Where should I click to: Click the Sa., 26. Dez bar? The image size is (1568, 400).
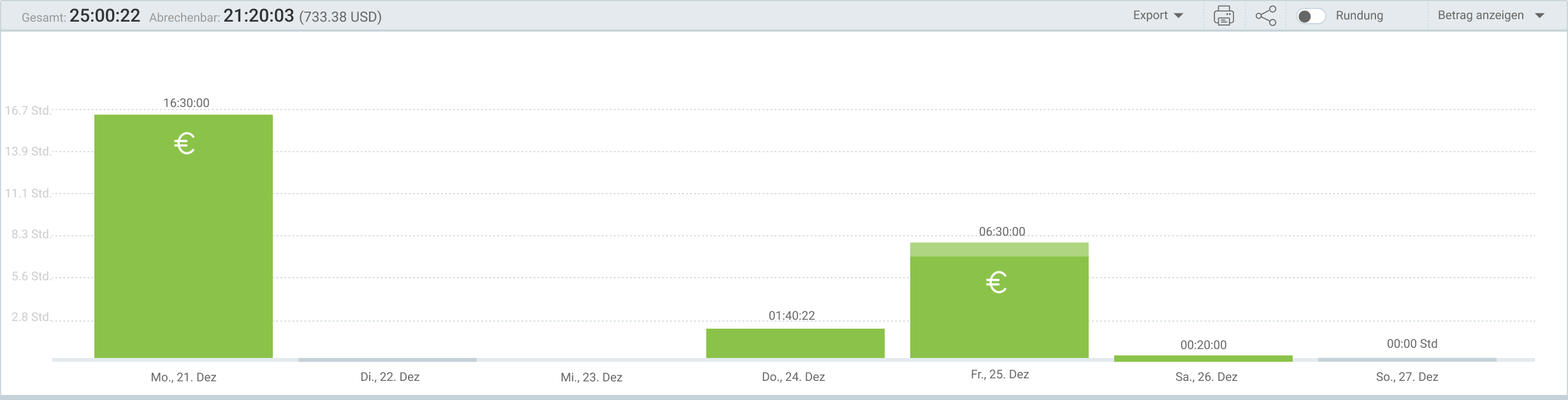(x=1203, y=358)
